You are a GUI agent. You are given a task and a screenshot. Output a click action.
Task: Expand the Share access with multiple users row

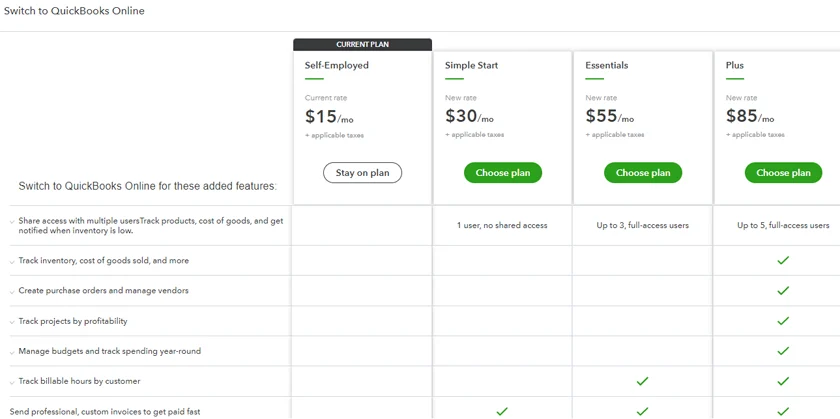coord(12,221)
